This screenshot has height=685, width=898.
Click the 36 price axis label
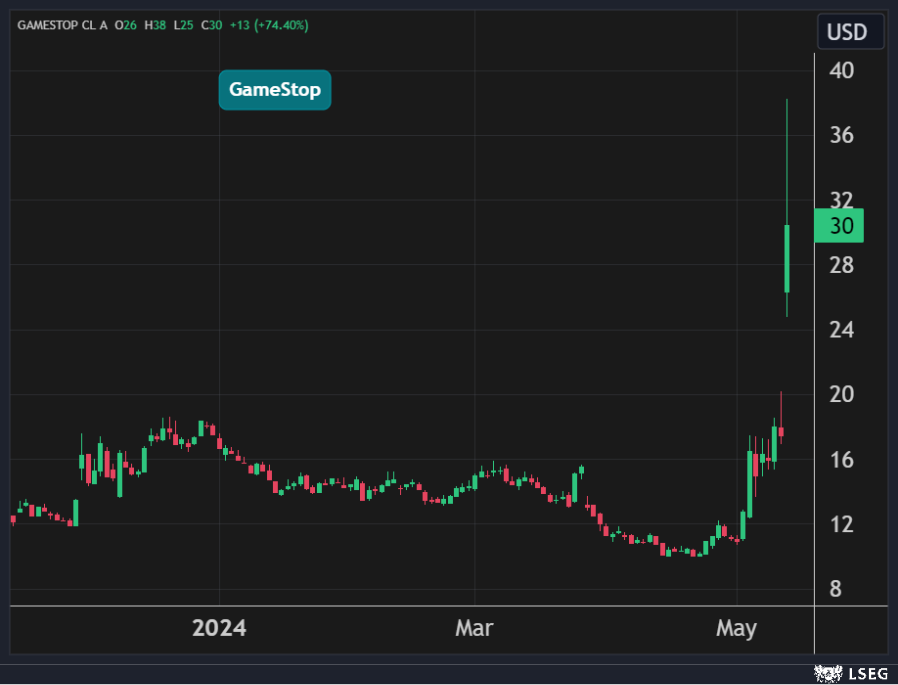pyautogui.click(x=841, y=135)
